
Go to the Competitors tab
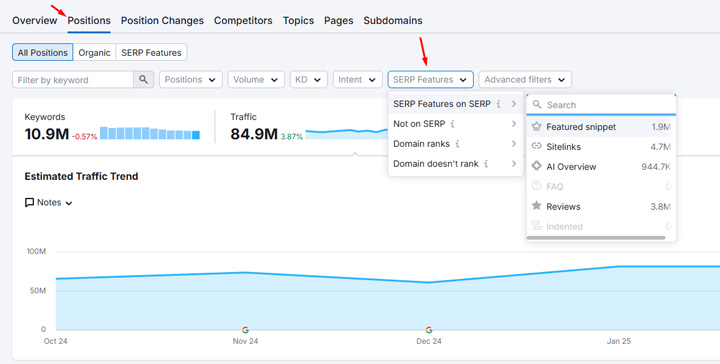(243, 21)
